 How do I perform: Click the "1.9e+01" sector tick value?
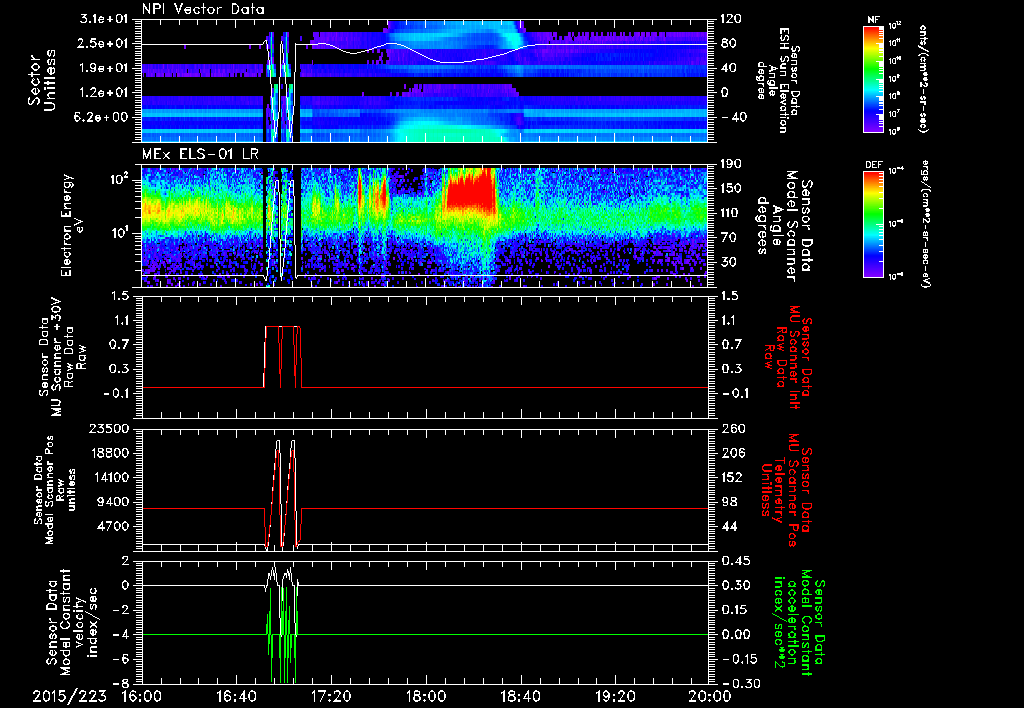[x=103, y=69]
